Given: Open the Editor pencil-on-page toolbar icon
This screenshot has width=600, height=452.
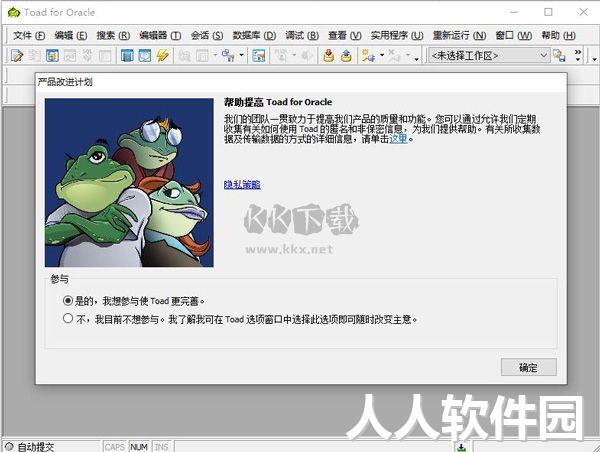Looking at the screenshot, I should click(17, 56).
